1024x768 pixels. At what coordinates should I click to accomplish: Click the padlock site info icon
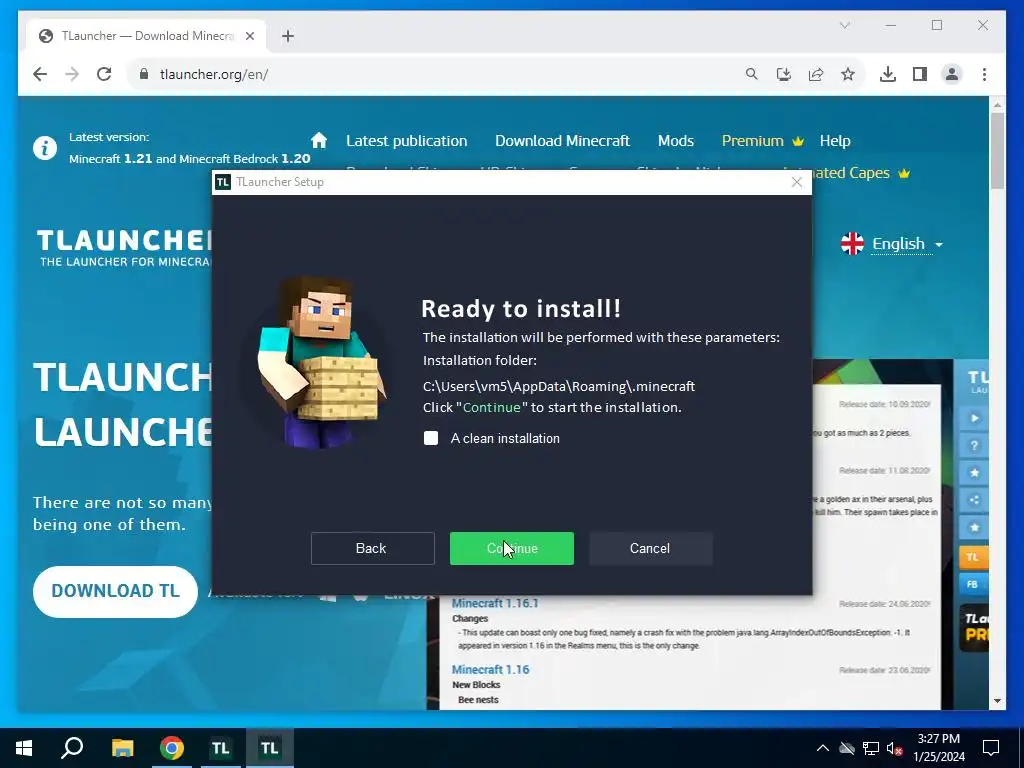pos(144,74)
